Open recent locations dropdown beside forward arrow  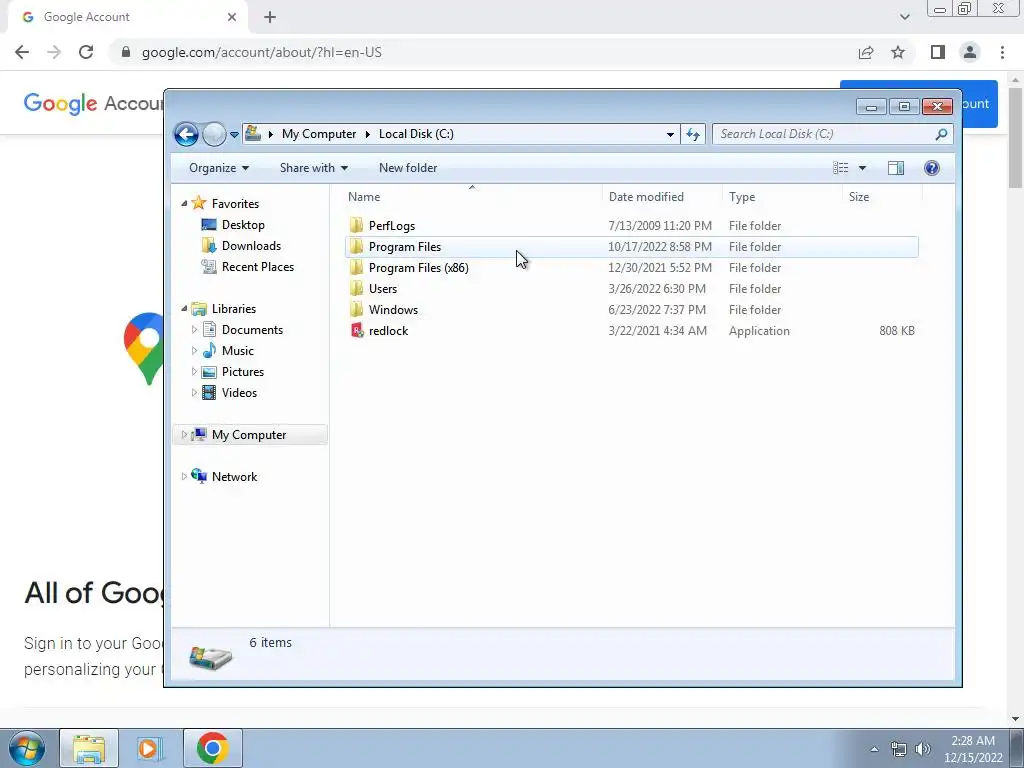234,135
